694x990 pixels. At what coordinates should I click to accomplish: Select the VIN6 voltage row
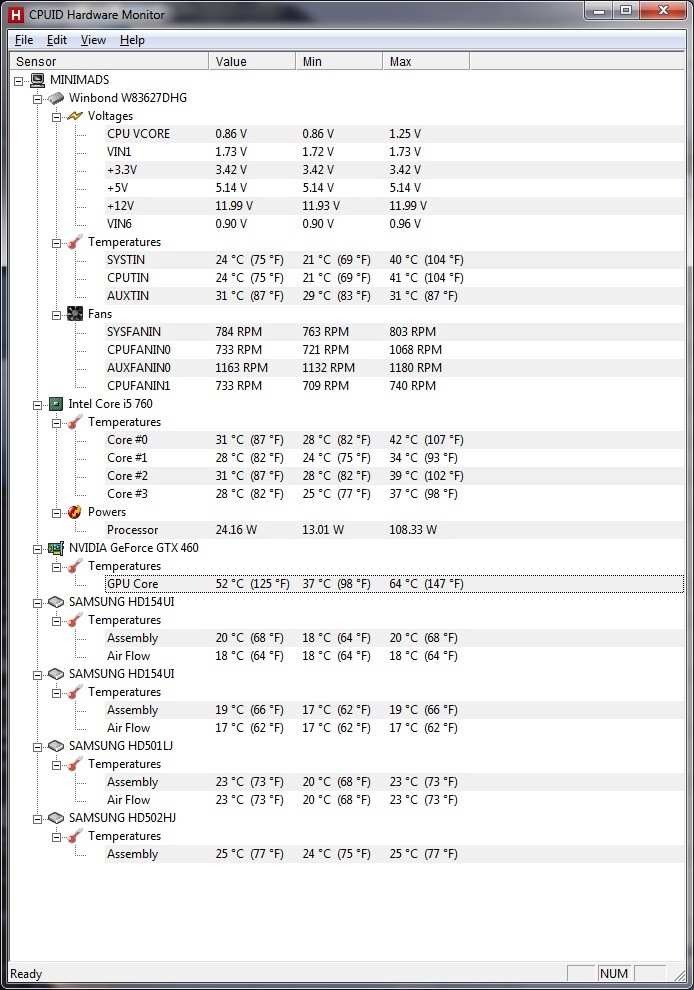(394, 224)
